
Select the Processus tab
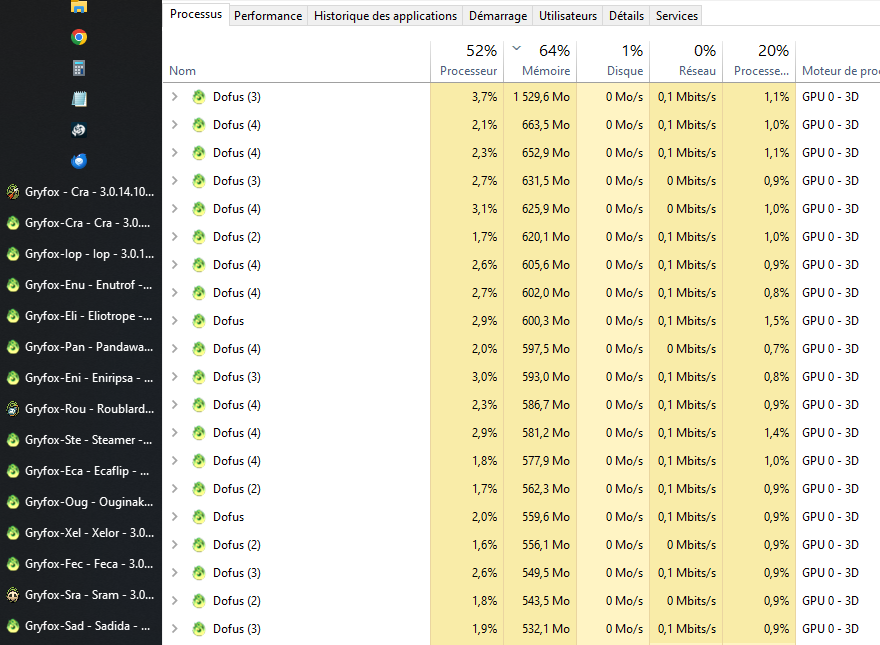(196, 14)
